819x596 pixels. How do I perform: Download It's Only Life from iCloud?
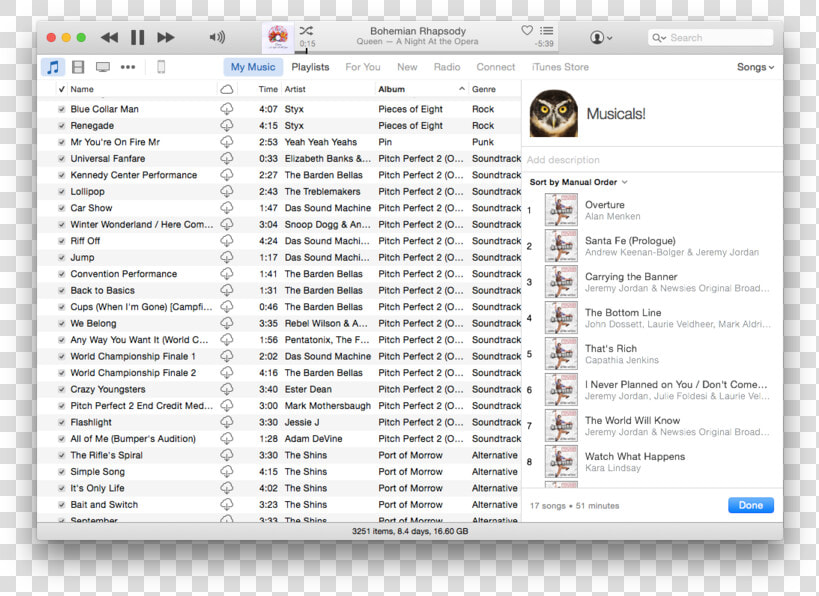pos(227,488)
